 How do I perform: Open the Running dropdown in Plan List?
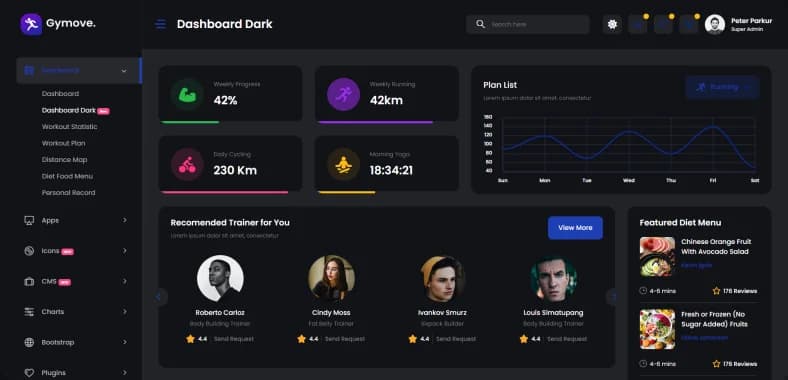point(722,87)
